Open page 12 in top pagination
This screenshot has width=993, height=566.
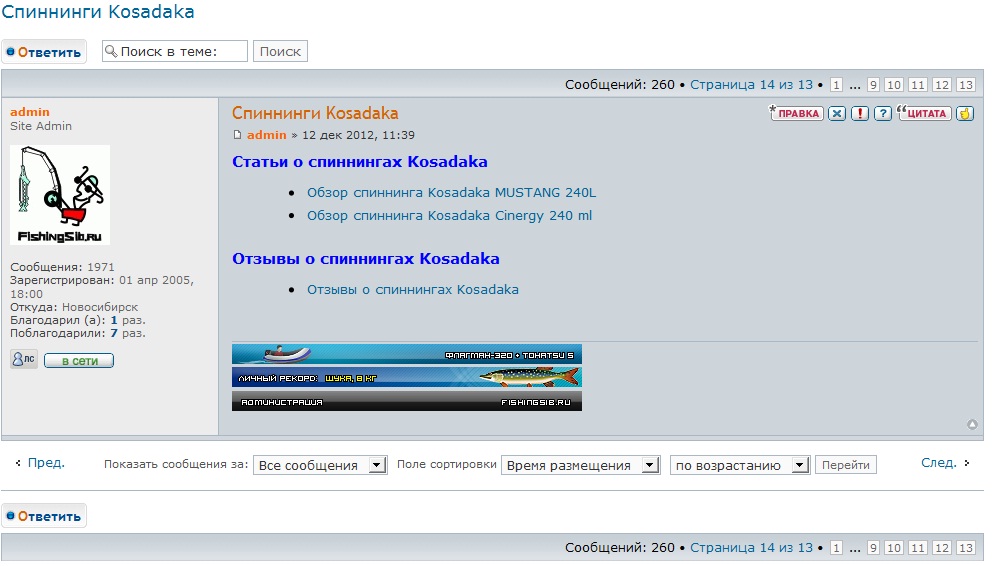(x=942, y=85)
